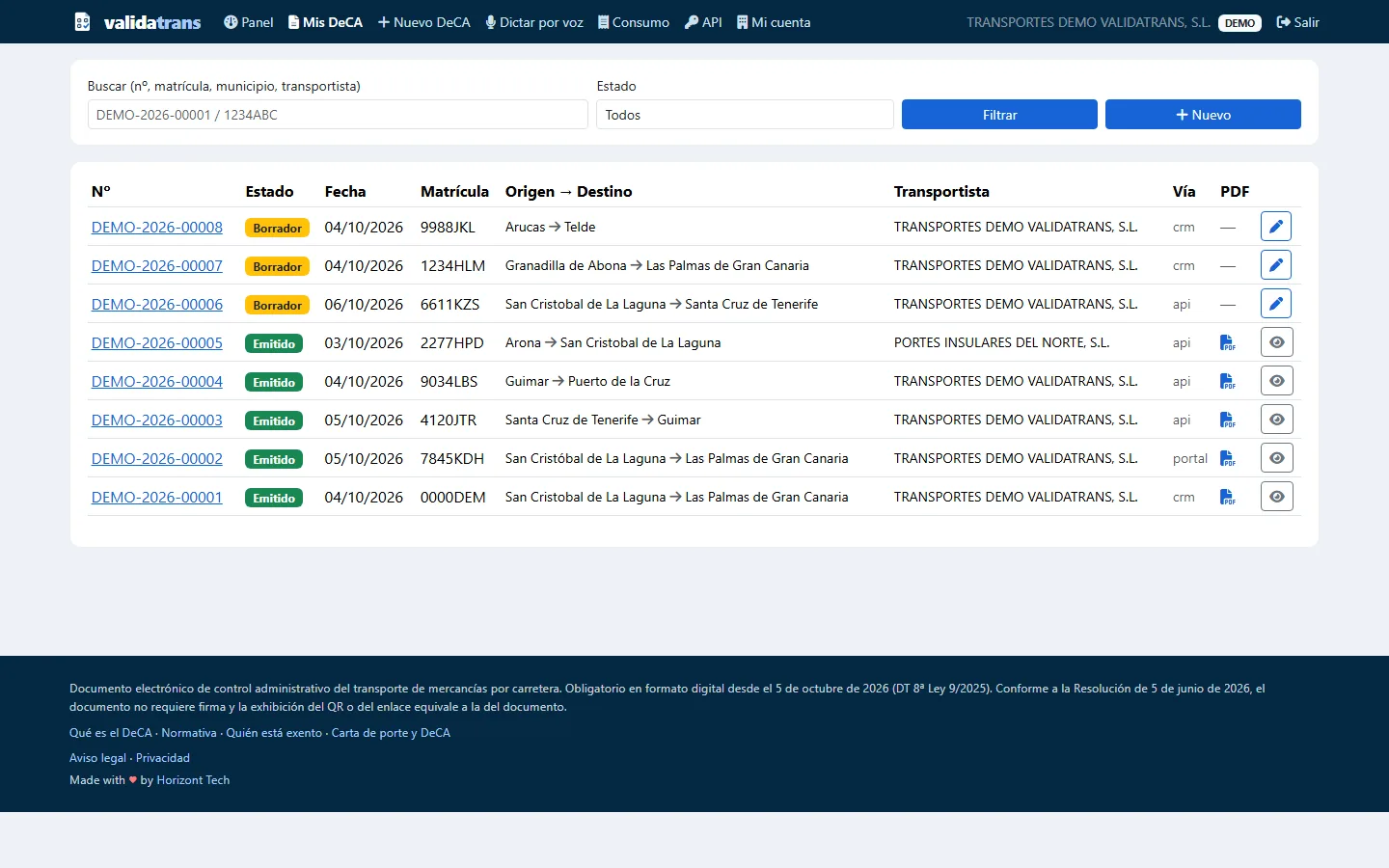Click the Filtrar button
Screen dimensions: 1389x868
click(x=999, y=115)
